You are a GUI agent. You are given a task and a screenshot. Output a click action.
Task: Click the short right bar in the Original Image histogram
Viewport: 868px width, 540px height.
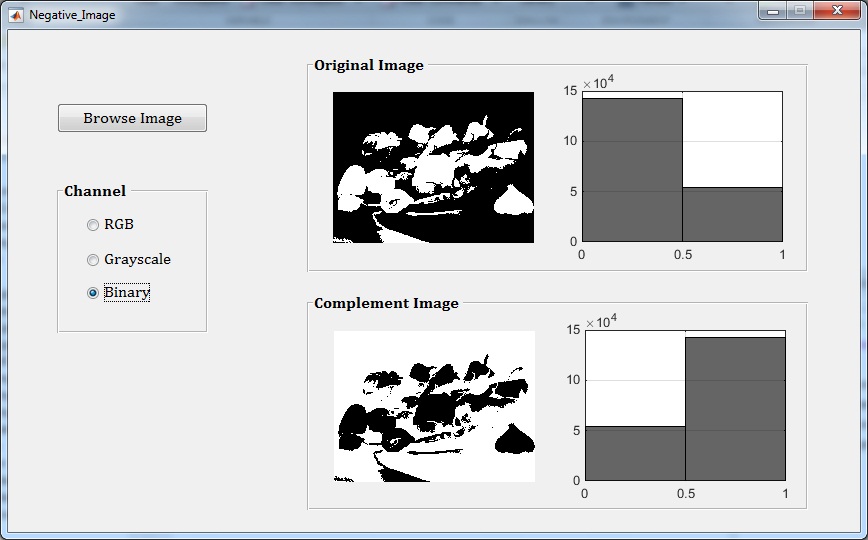(x=732, y=214)
